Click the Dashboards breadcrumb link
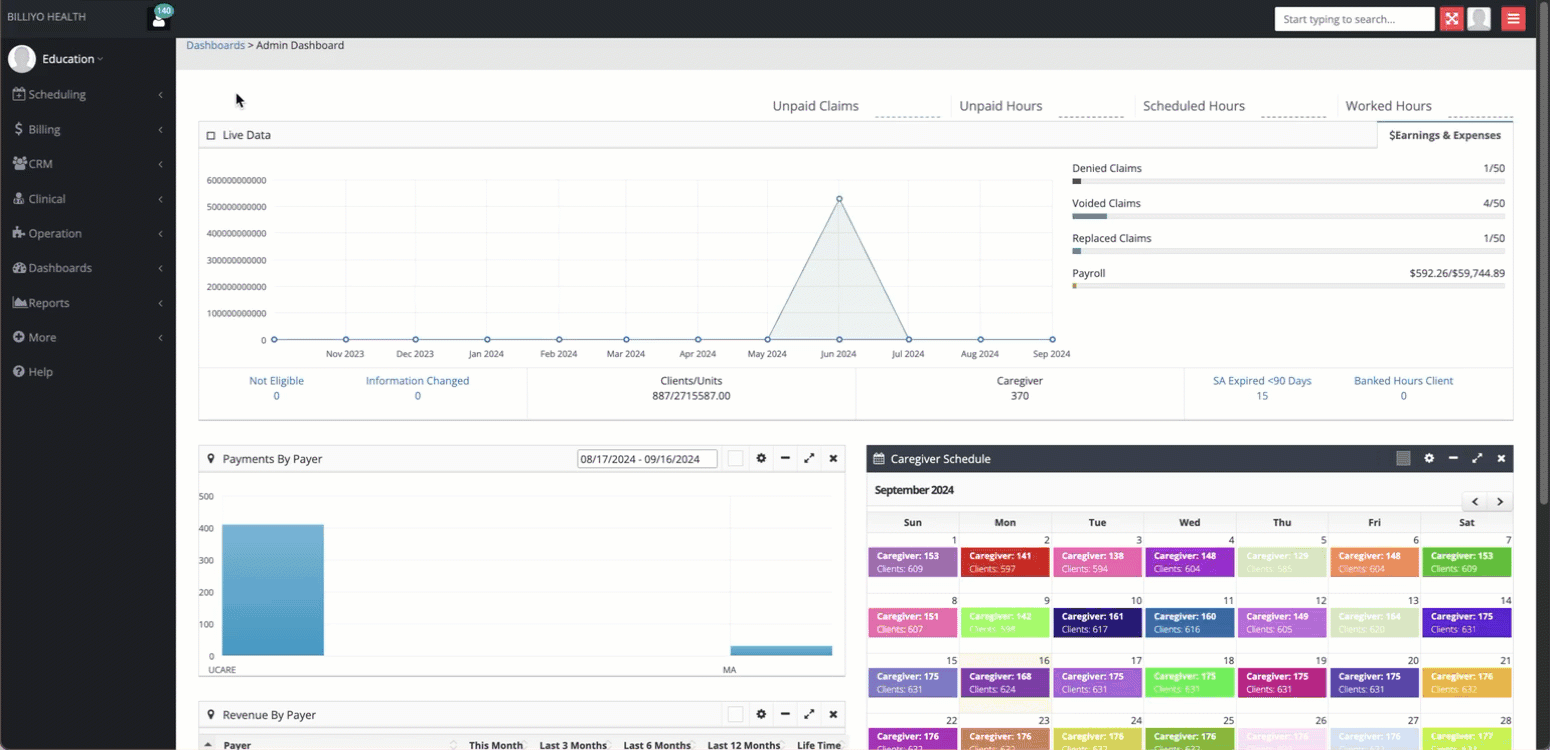The width and height of the screenshot is (1550, 750). pos(215,46)
